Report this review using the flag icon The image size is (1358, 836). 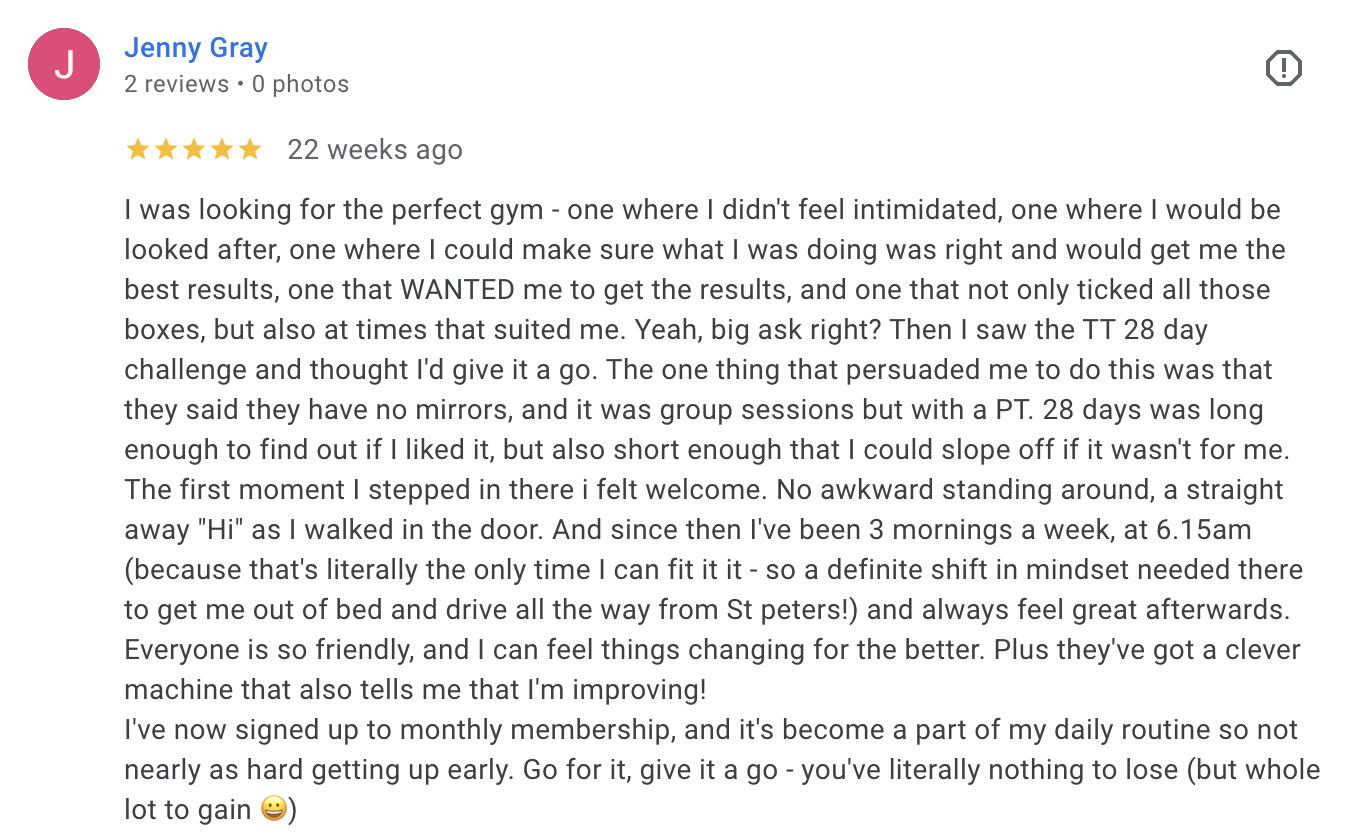pyautogui.click(x=1283, y=68)
